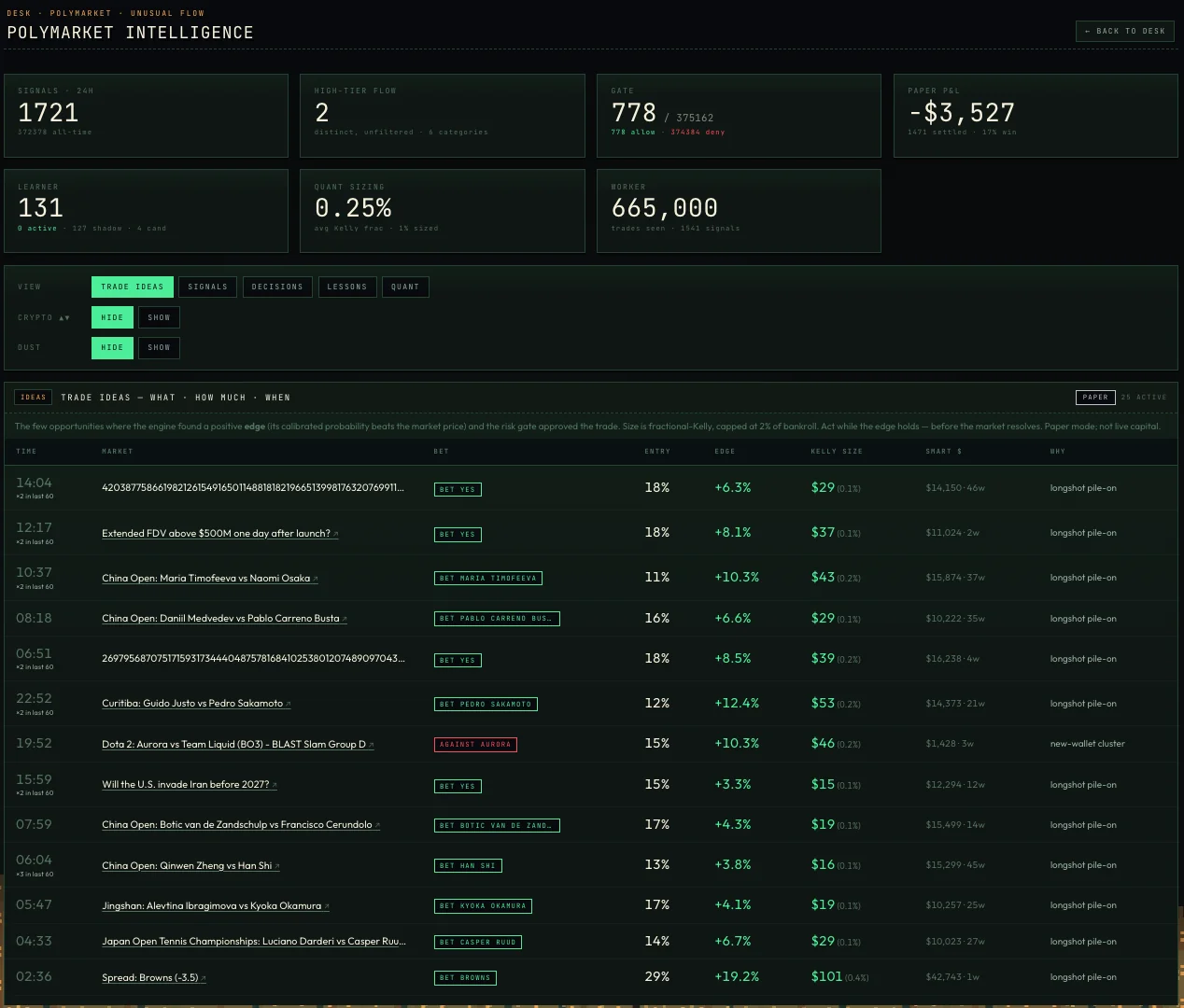Click the ENTRY column header
The image size is (1184, 1008).
pyautogui.click(x=657, y=452)
